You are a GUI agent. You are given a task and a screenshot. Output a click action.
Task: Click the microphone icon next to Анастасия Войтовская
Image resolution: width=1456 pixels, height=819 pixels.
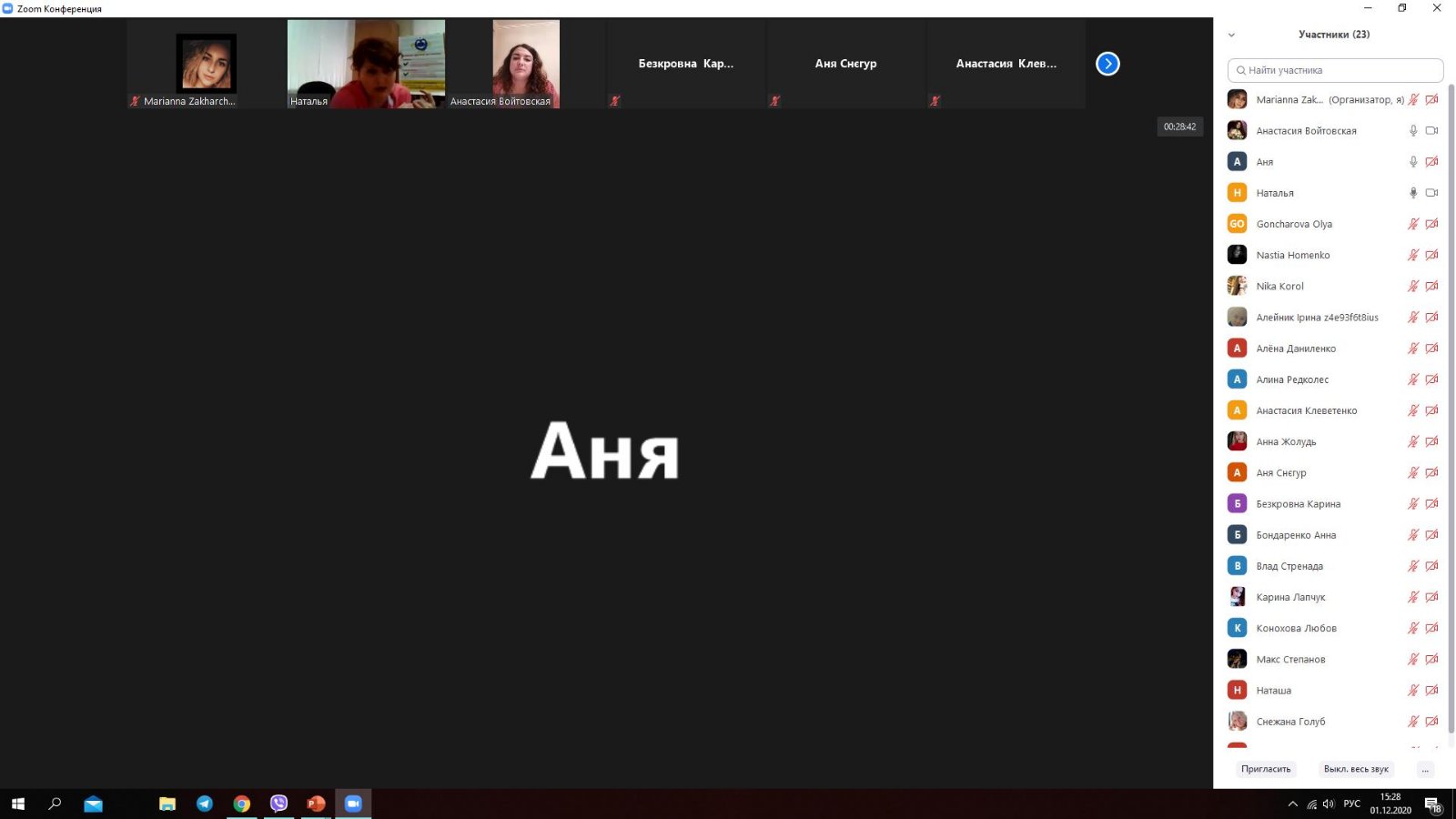pos(1413,131)
